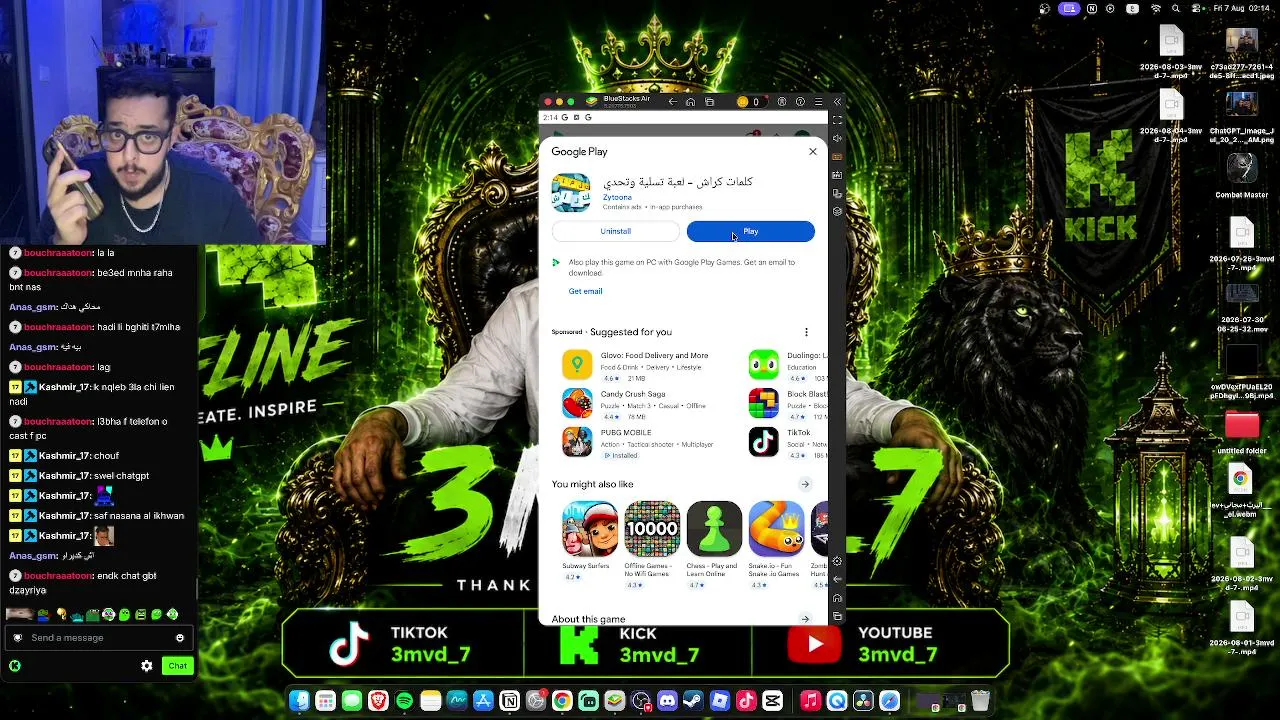Toggle BlueStacks volume in the side toolbar
The height and width of the screenshot is (720, 1280).
click(837, 138)
